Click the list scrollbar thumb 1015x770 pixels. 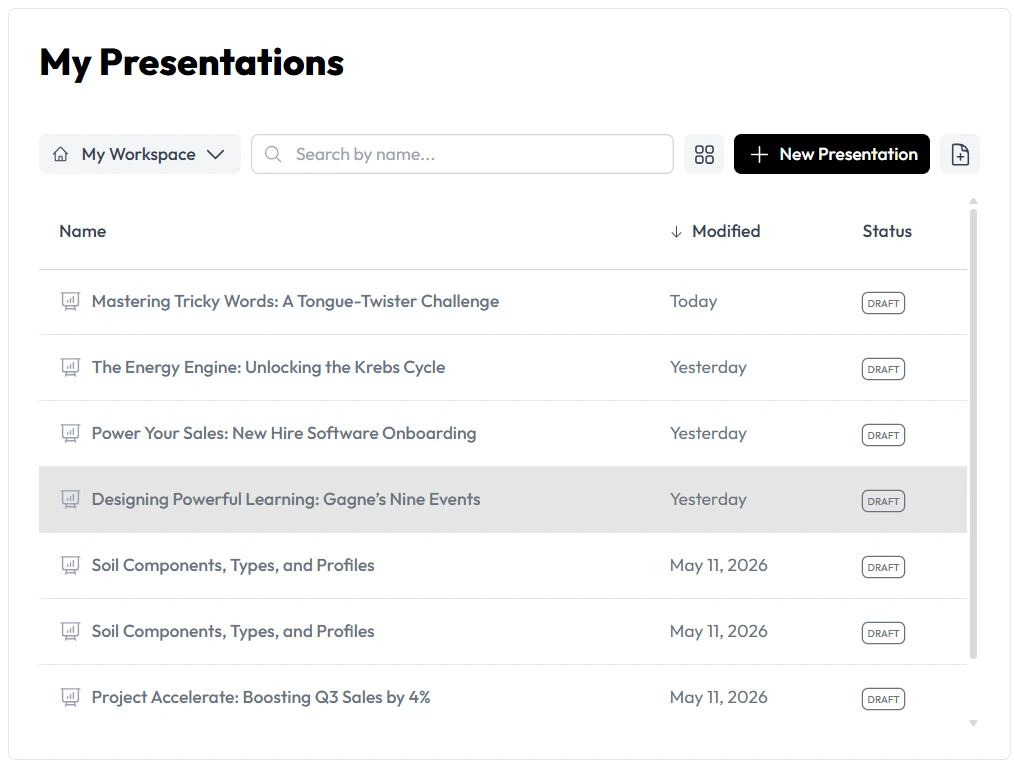coord(973,434)
